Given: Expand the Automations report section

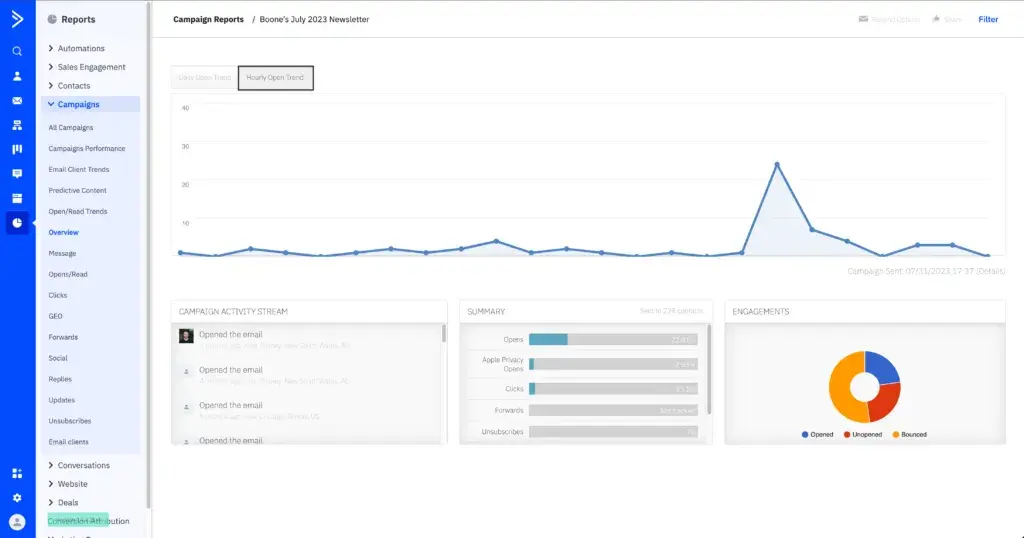Looking at the screenshot, I should 80,48.
